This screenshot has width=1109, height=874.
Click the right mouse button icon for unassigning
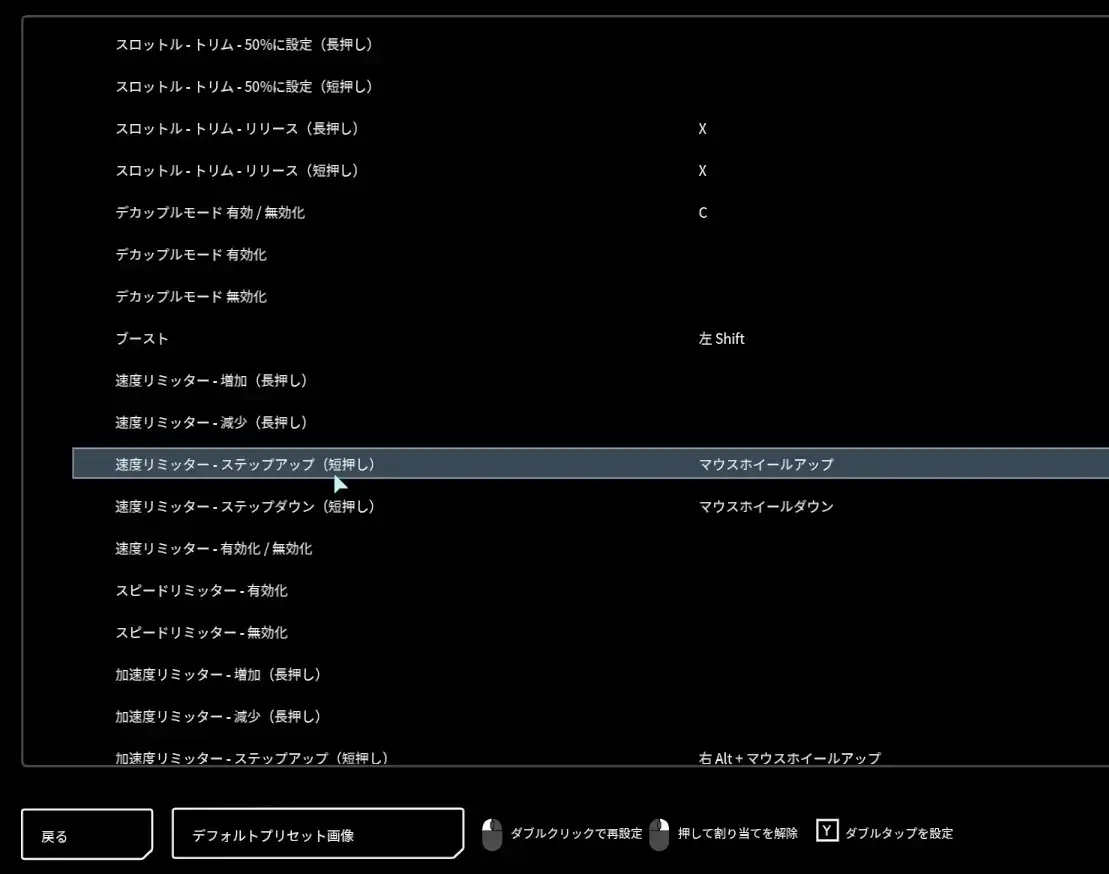coord(658,834)
